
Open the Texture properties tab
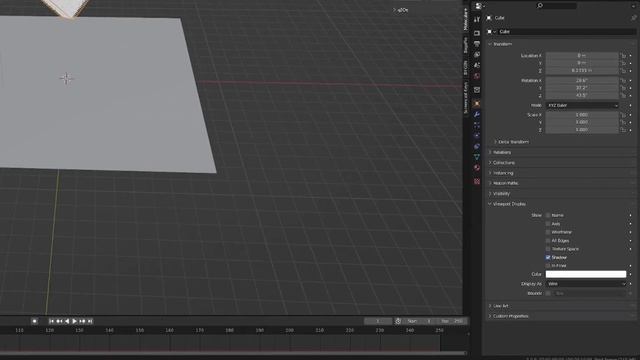(477, 181)
